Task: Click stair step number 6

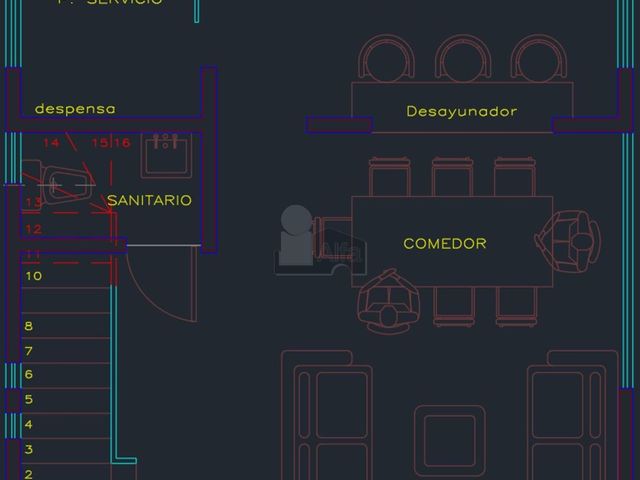Action: coord(29,374)
